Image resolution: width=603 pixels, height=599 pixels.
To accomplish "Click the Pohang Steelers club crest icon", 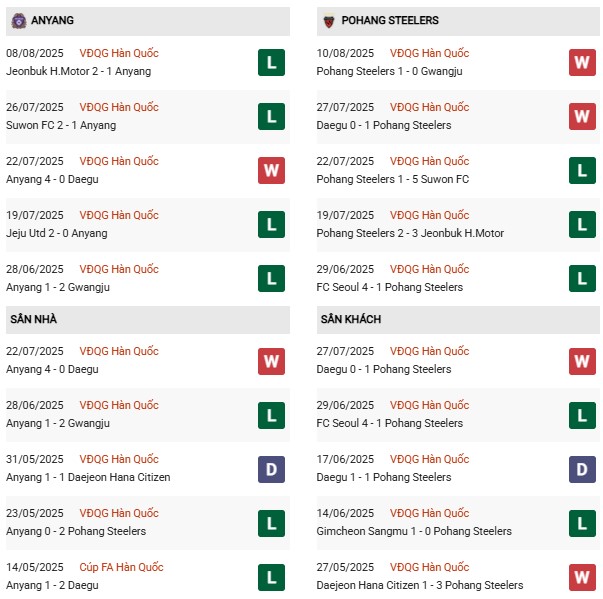I will [328, 20].
